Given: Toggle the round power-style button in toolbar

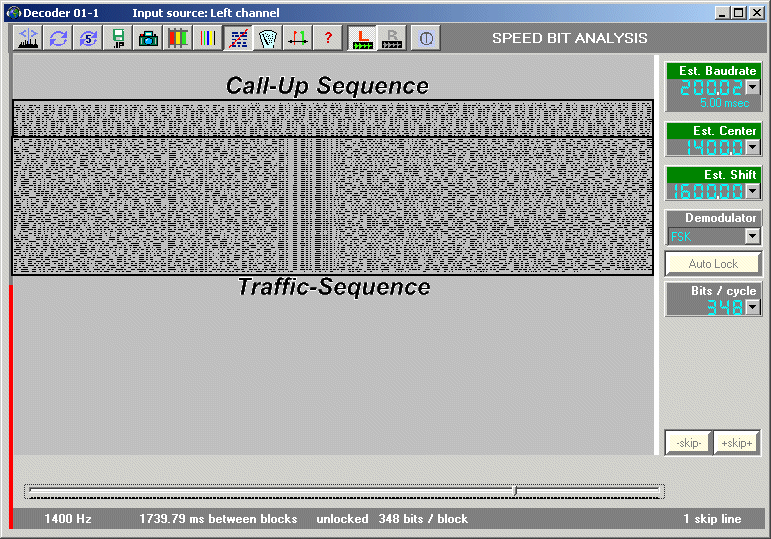Looking at the screenshot, I should (425, 38).
